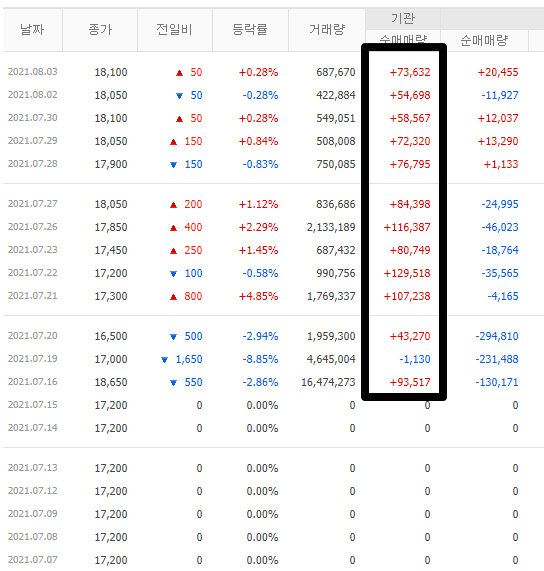Select the date 2021.07.08
Viewport: 544px width, 571px height.
pos(33,536)
